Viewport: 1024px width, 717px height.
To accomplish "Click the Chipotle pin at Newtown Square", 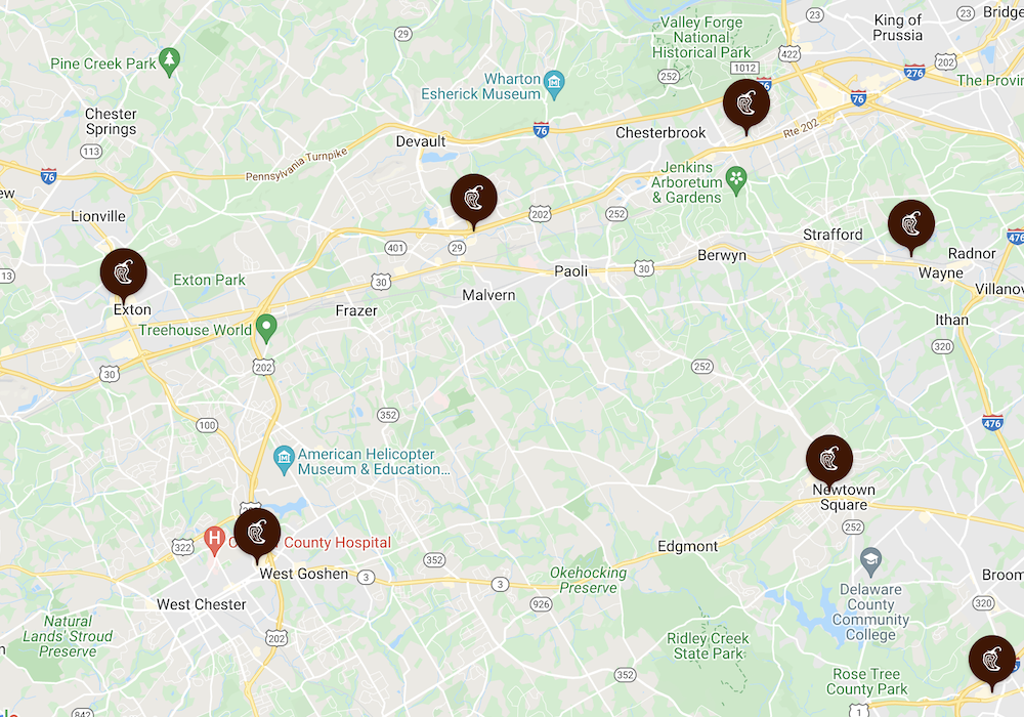I will [829, 460].
